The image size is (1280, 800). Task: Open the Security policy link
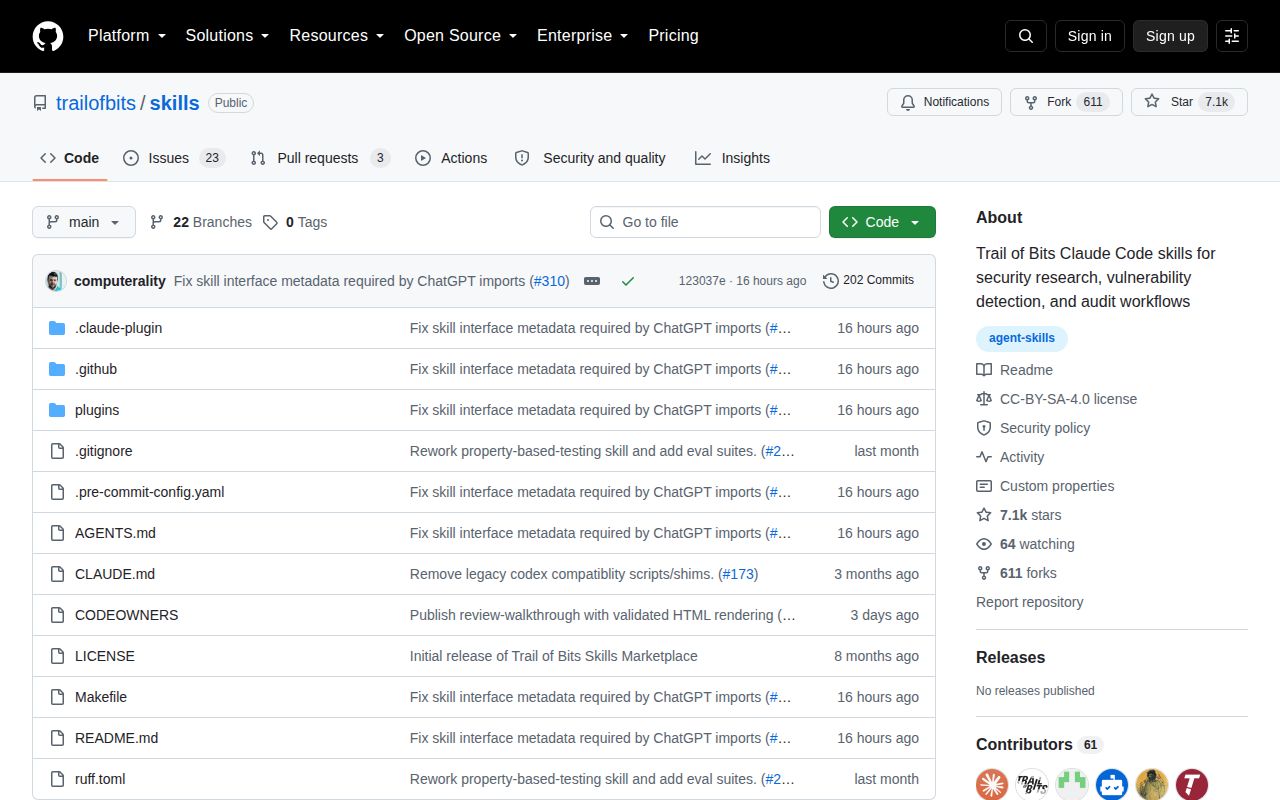point(1033,428)
